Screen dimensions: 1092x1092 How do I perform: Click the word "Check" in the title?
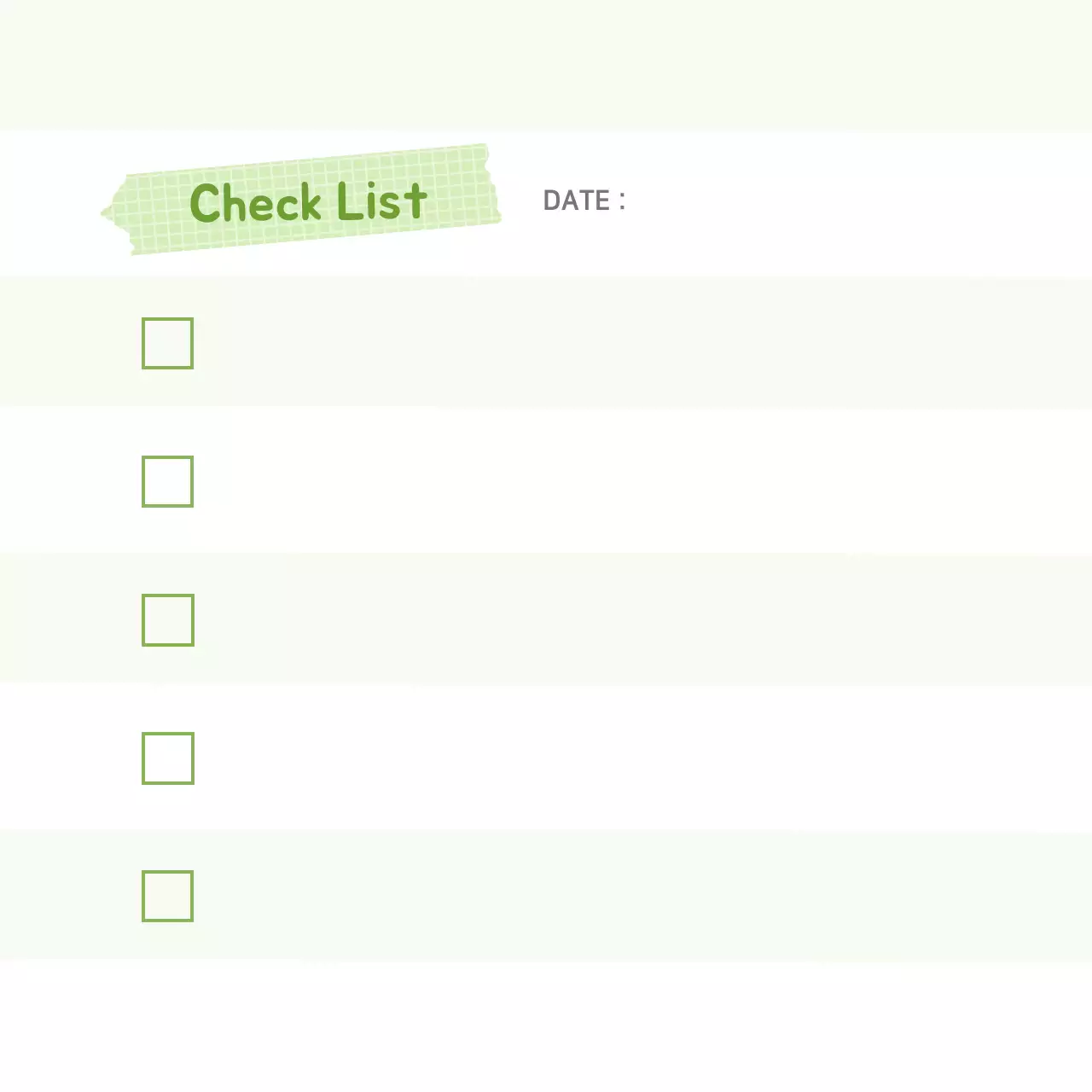pos(254,203)
